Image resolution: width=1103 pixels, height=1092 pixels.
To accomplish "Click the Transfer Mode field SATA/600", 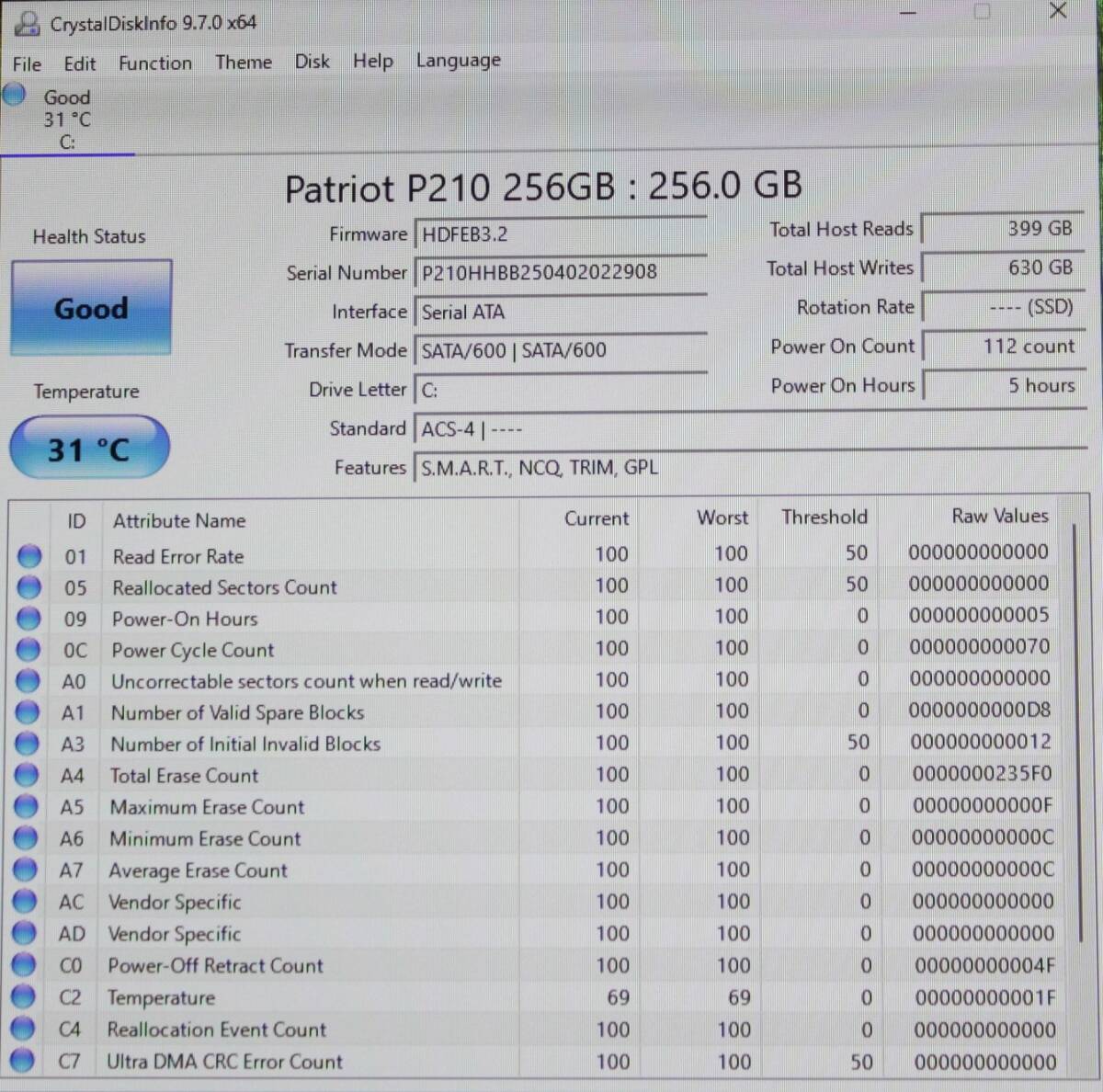I will 561,350.
